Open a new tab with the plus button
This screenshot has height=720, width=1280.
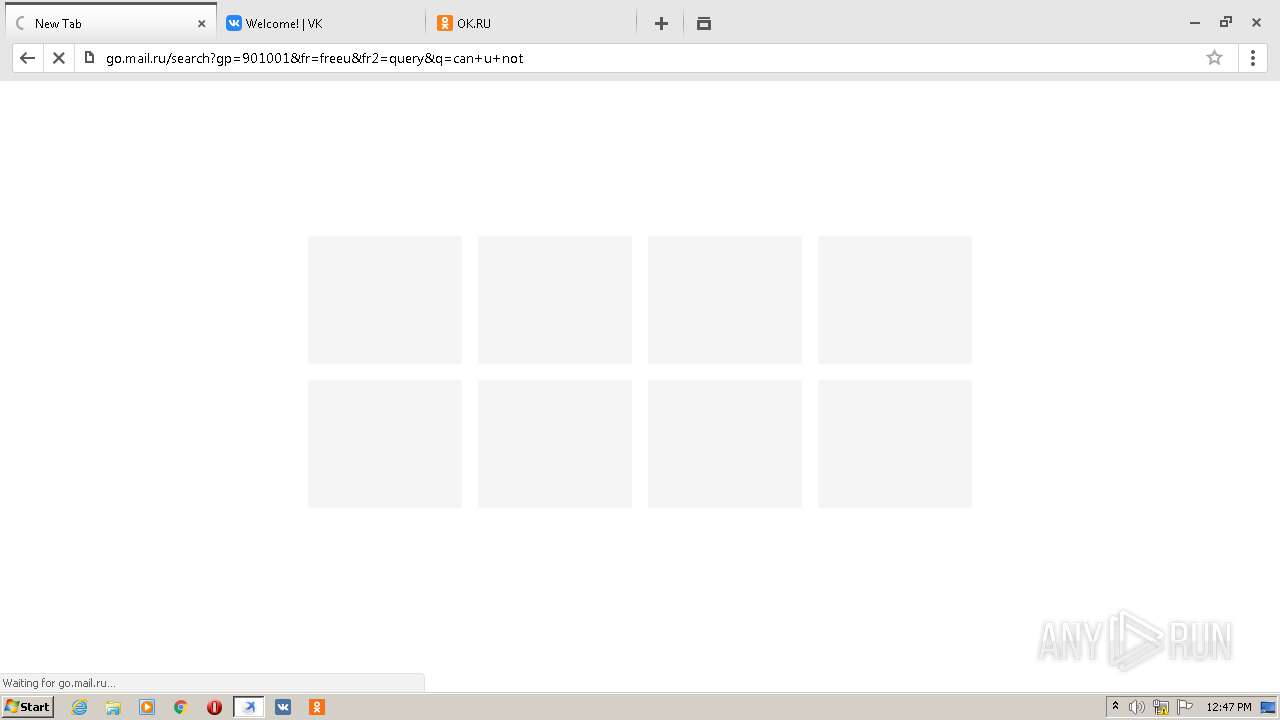click(661, 23)
